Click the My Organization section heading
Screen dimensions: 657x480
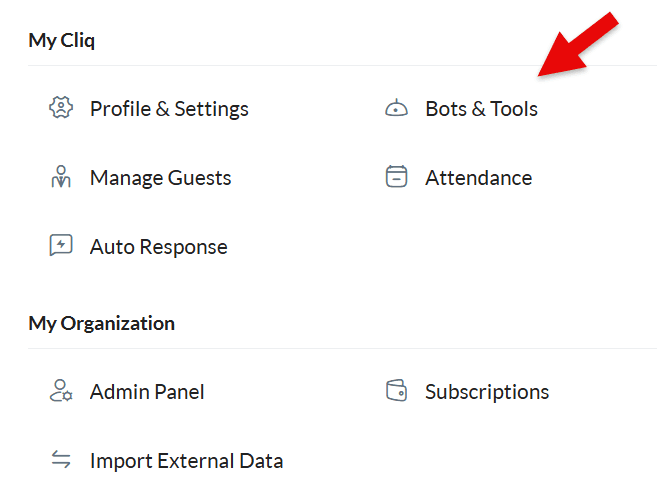(x=101, y=324)
